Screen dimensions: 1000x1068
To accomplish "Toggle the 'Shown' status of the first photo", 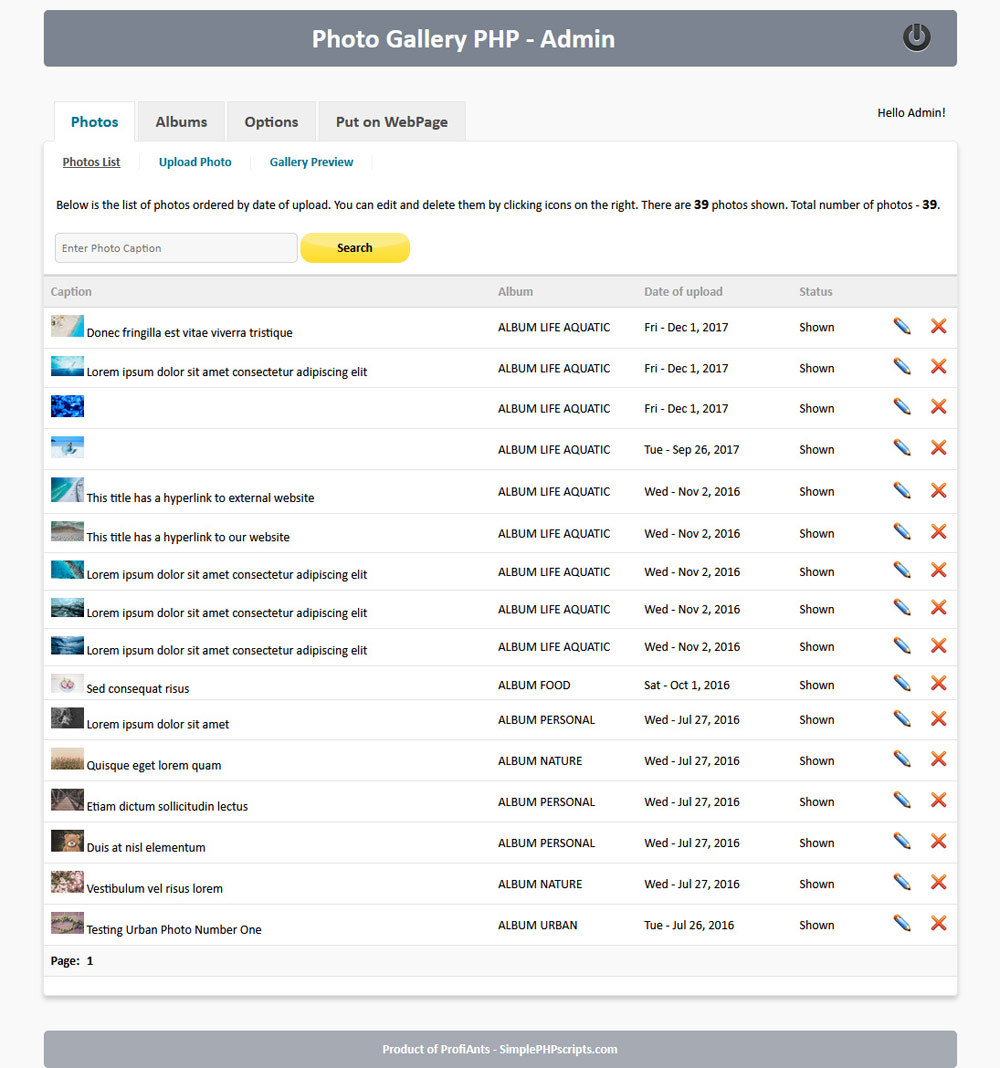I will (x=816, y=327).
